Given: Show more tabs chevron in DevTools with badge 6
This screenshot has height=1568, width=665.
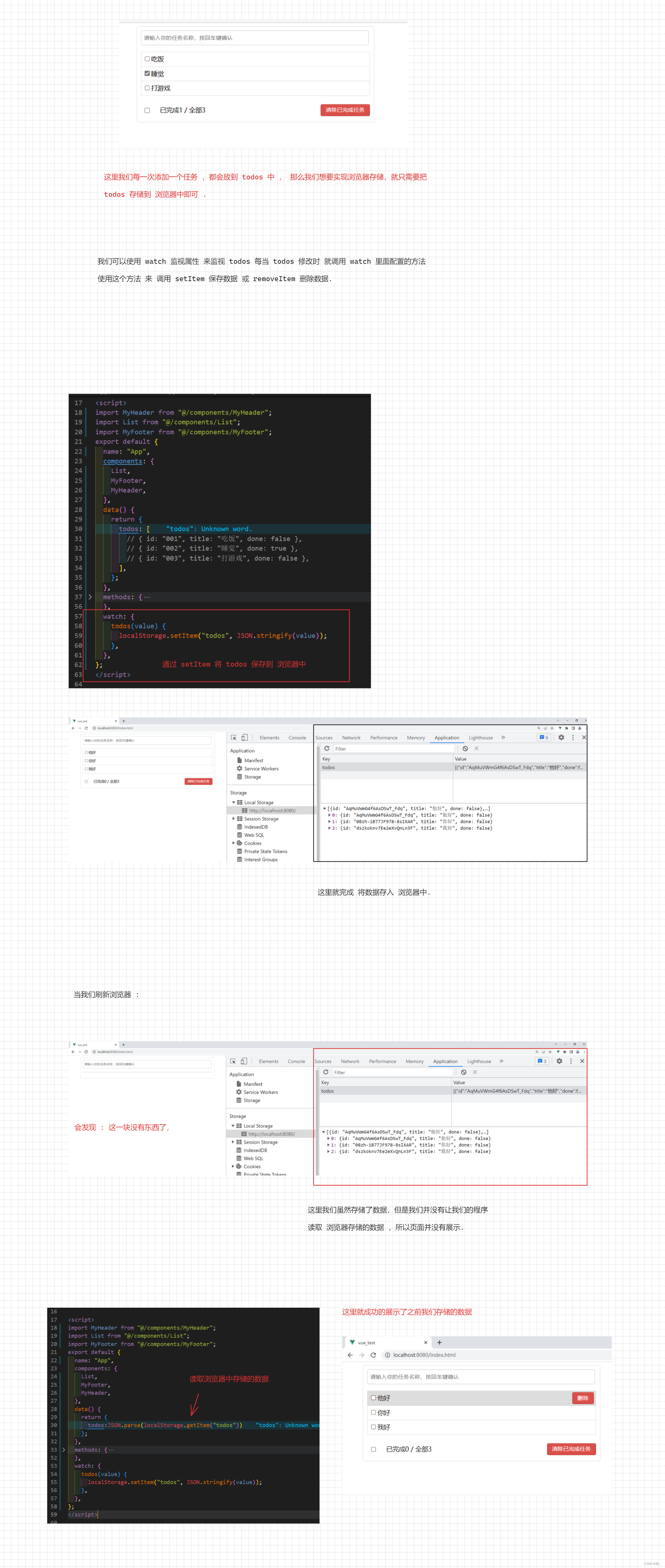Looking at the screenshot, I should click(503, 737).
